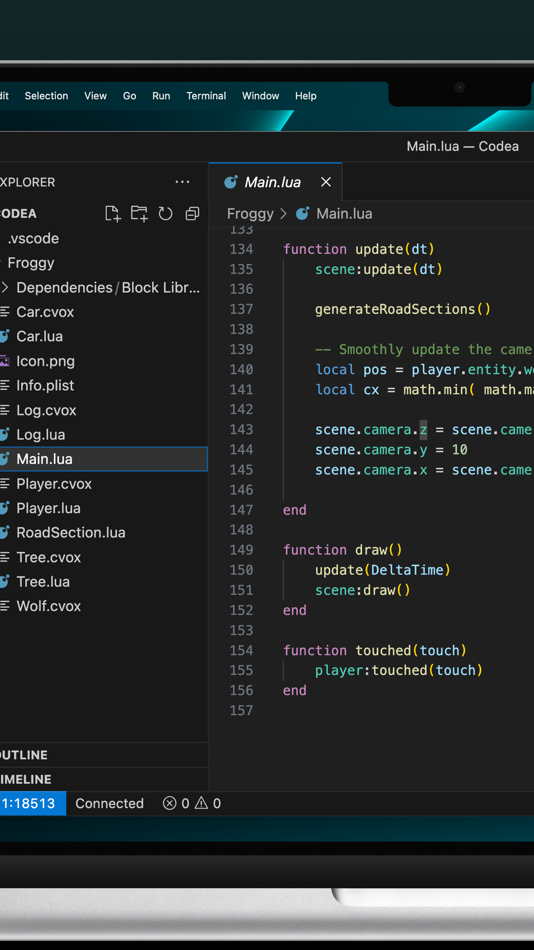This screenshot has height=950, width=534.
Task: Click the Lua icon in the Main.lua breadcrumb
Action: coord(302,213)
